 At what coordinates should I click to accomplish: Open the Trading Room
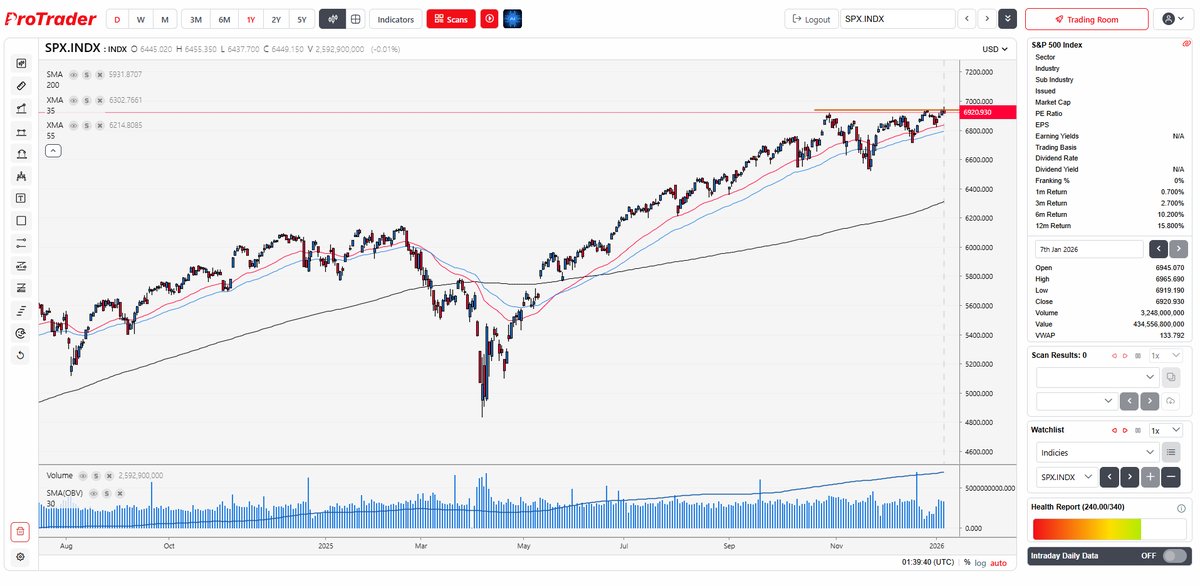[1086, 19]
